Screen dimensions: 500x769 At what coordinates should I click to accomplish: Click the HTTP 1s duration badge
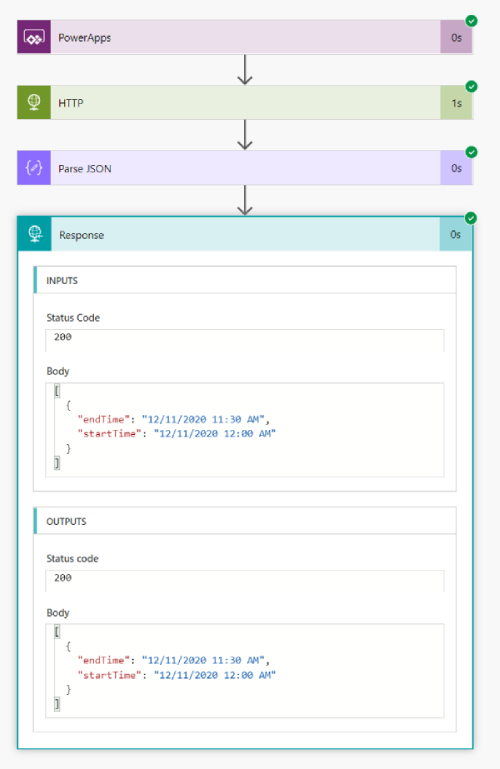pos(456,103)
